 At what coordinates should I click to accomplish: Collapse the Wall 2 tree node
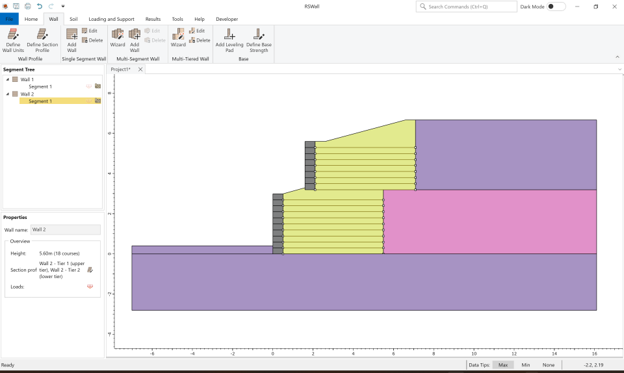click(8, 94)
